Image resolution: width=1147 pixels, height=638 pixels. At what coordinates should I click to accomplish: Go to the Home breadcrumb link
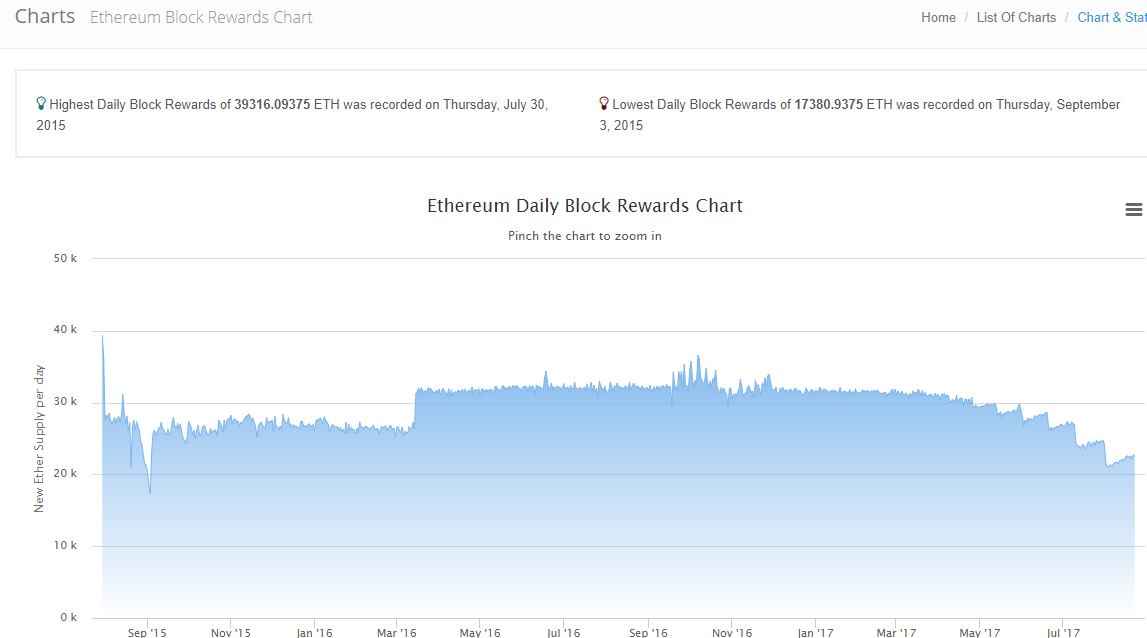(938, 18)
